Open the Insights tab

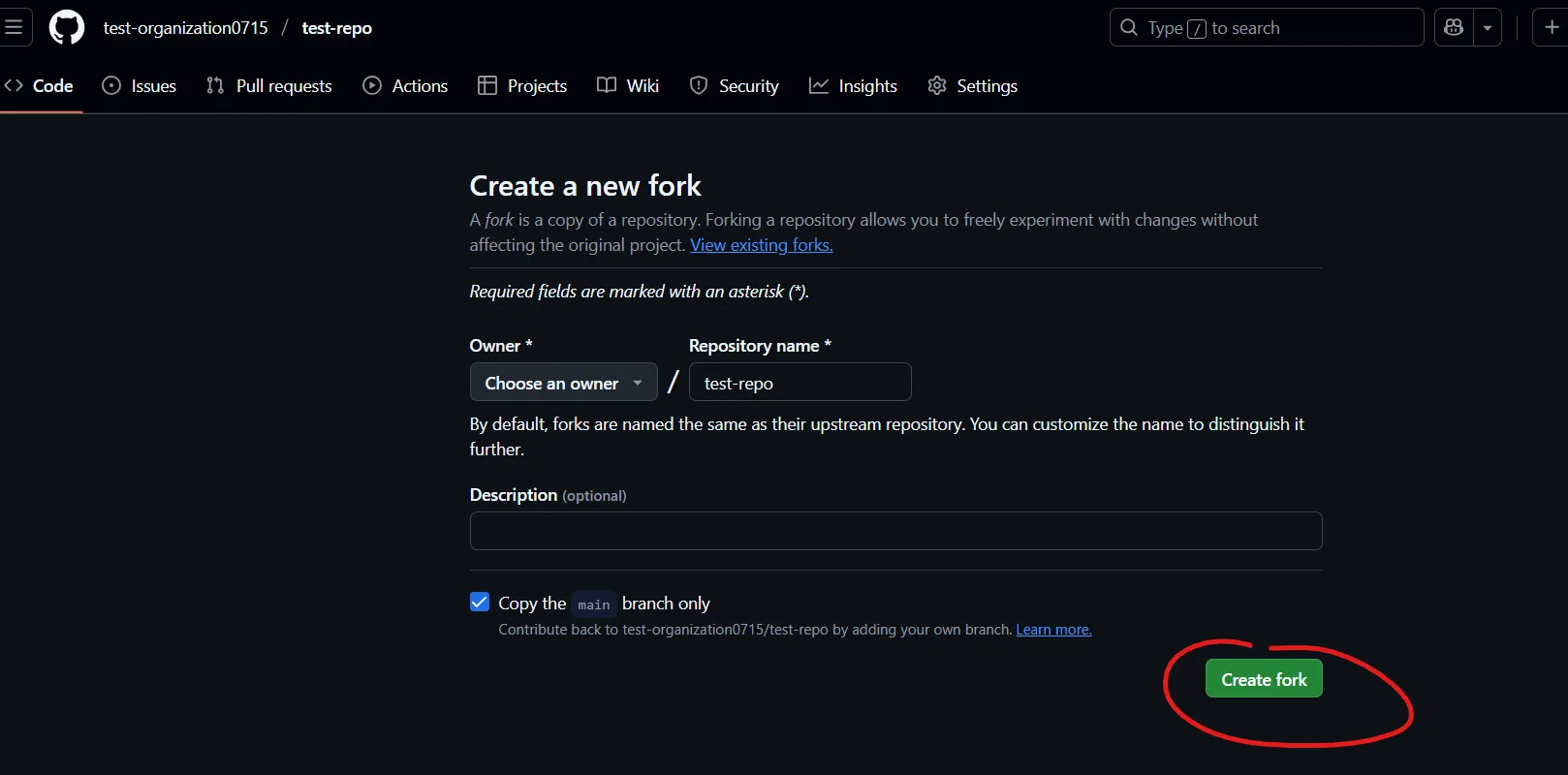click(854, 85)
